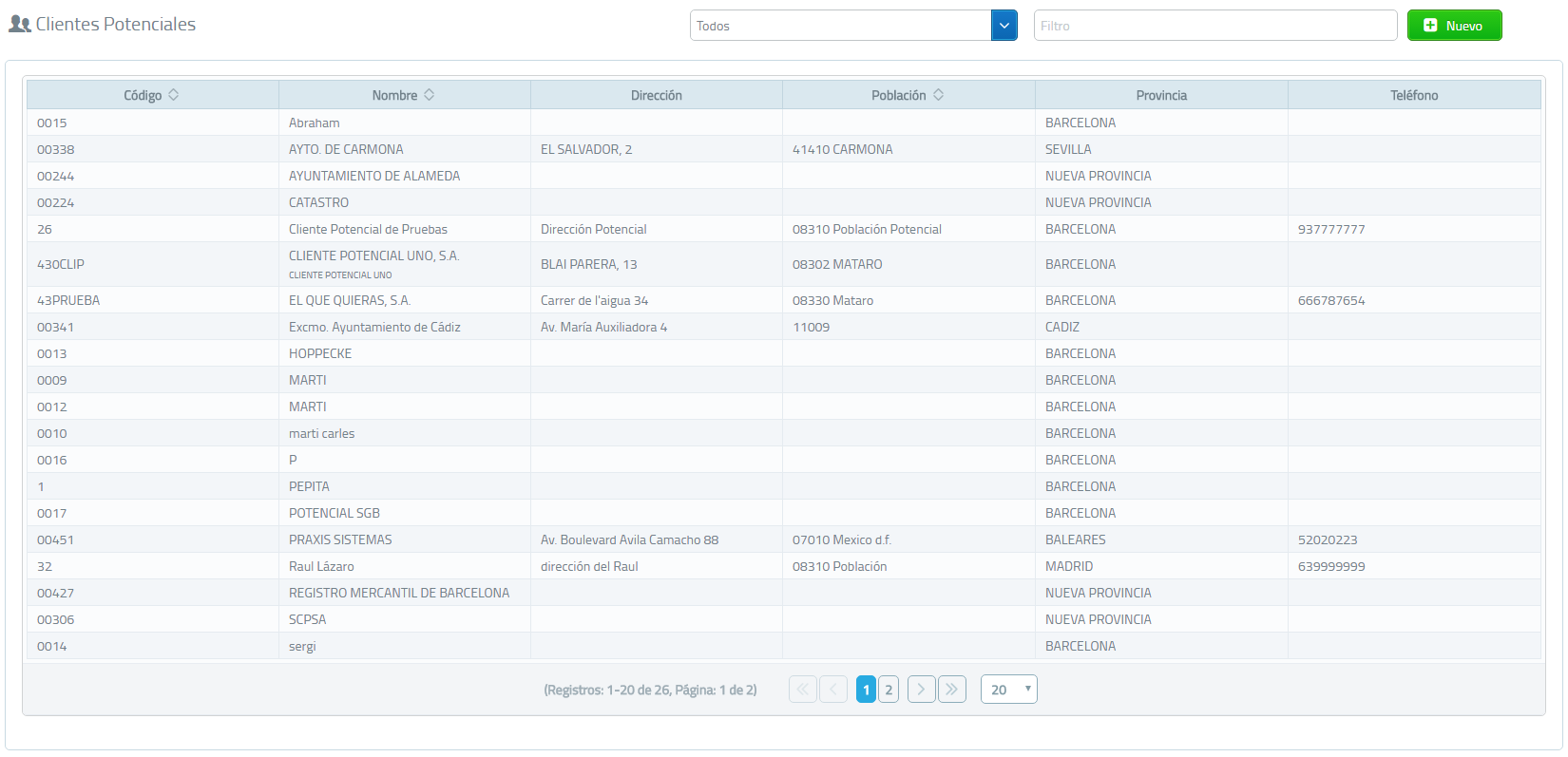Go to next page arrow

click(x=921, y=690)
